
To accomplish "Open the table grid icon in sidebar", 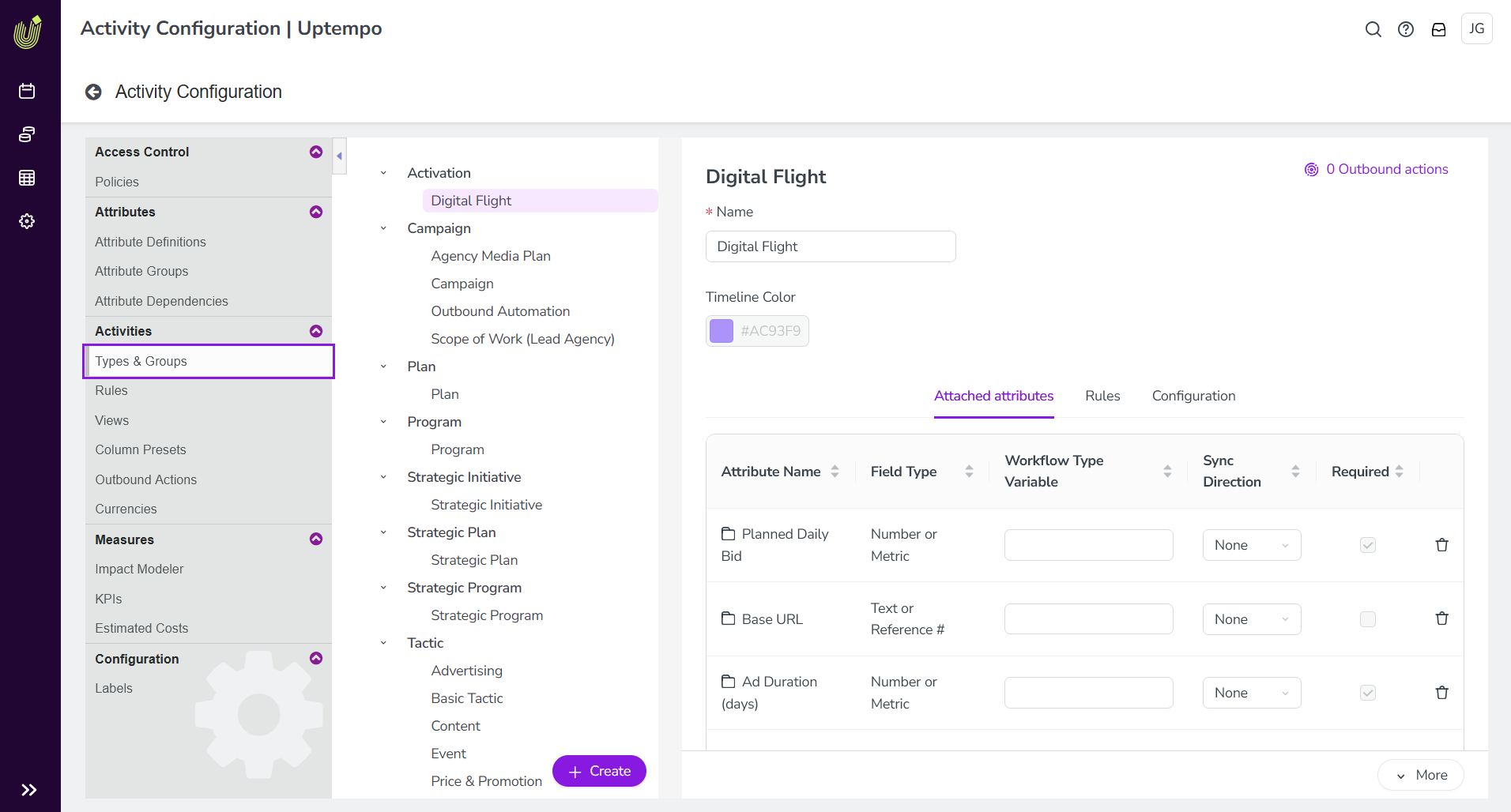I will tap(27, 178).
